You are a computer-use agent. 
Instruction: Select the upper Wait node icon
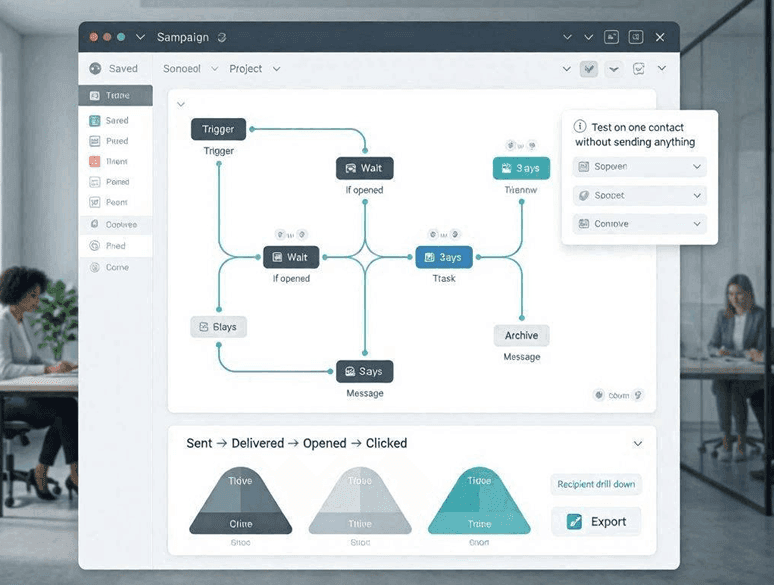[x=350, y=168]
